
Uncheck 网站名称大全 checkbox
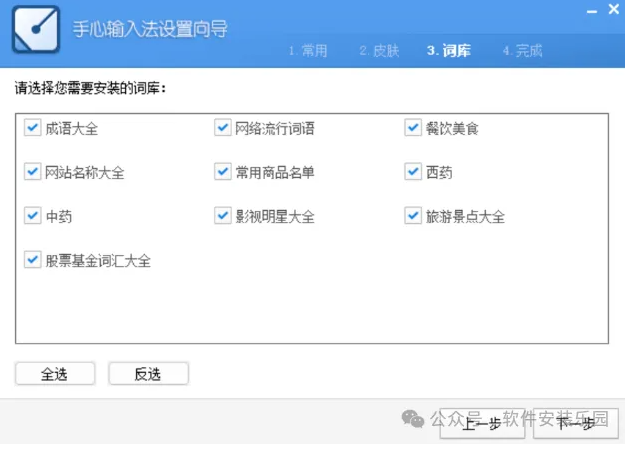[33, 172]
